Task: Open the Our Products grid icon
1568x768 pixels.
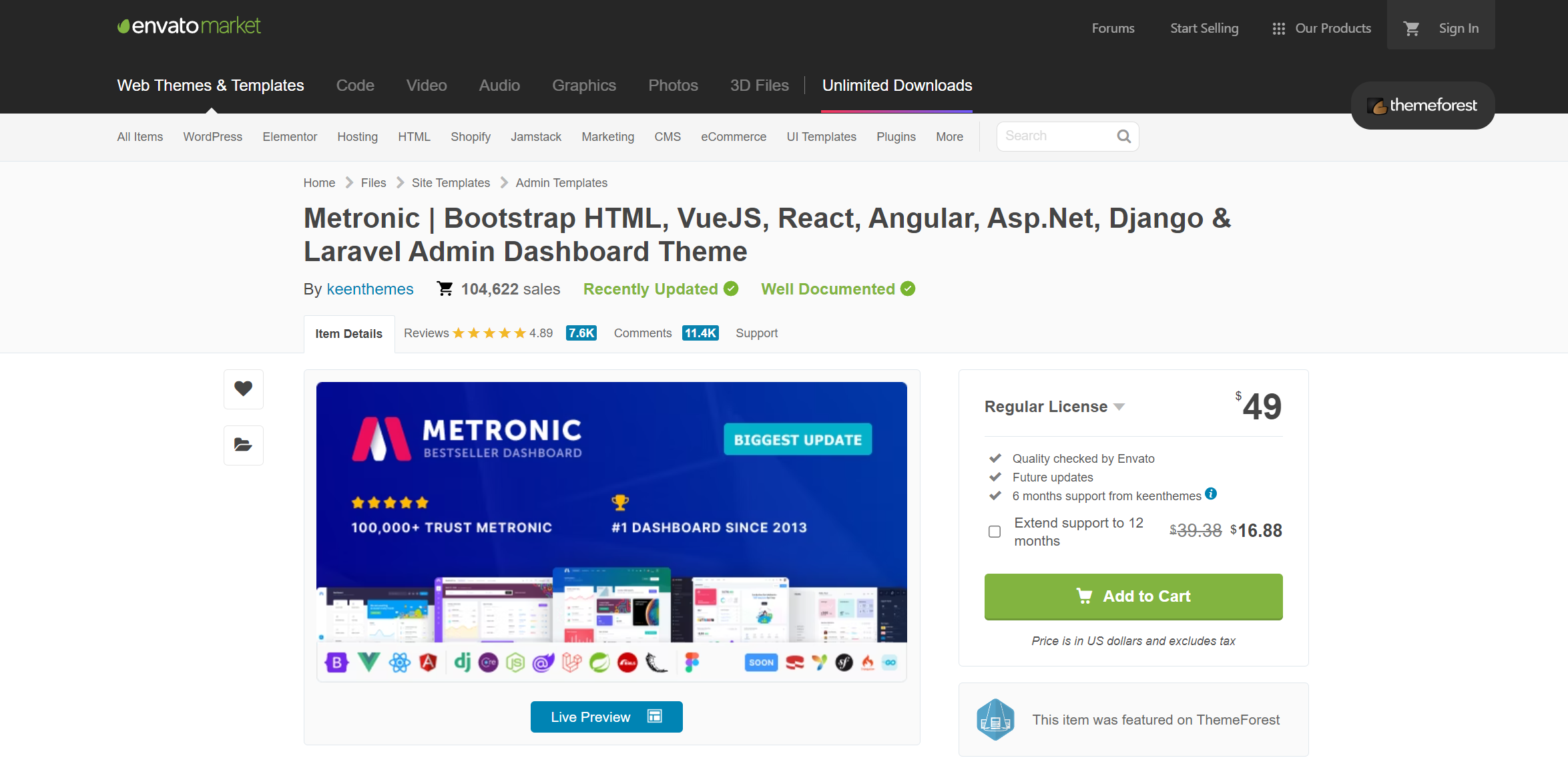Action: 1278,29
